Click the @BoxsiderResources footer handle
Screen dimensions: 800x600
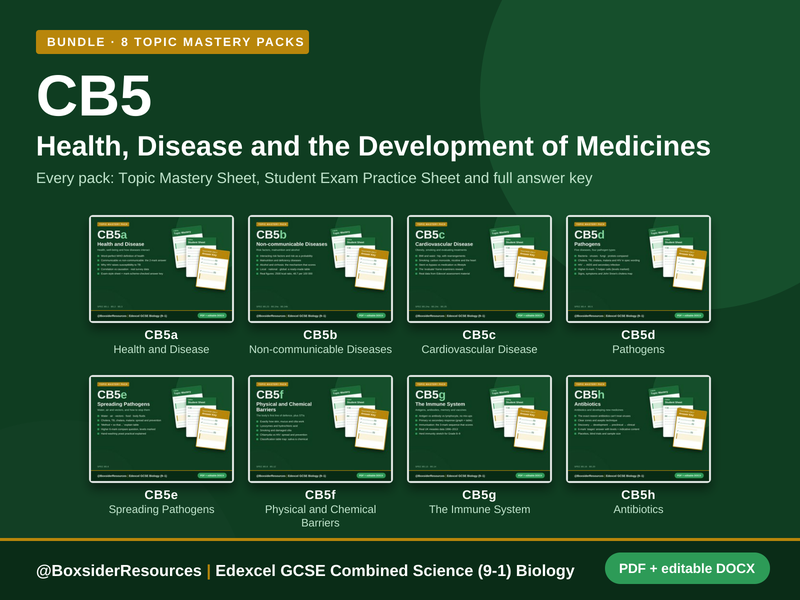click(x=119, y=570)
